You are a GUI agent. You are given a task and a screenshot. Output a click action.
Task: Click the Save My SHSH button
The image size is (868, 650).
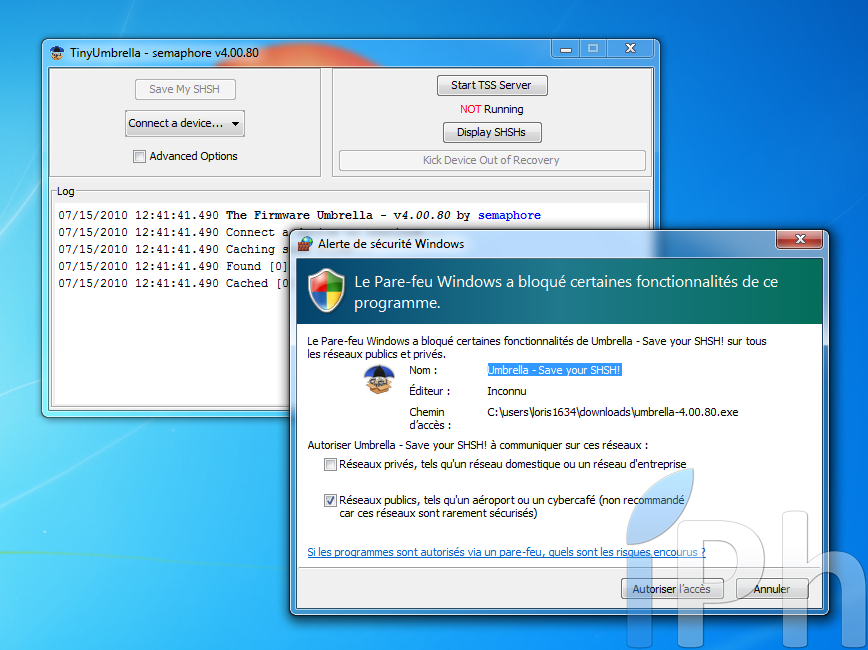coord(185,89)
